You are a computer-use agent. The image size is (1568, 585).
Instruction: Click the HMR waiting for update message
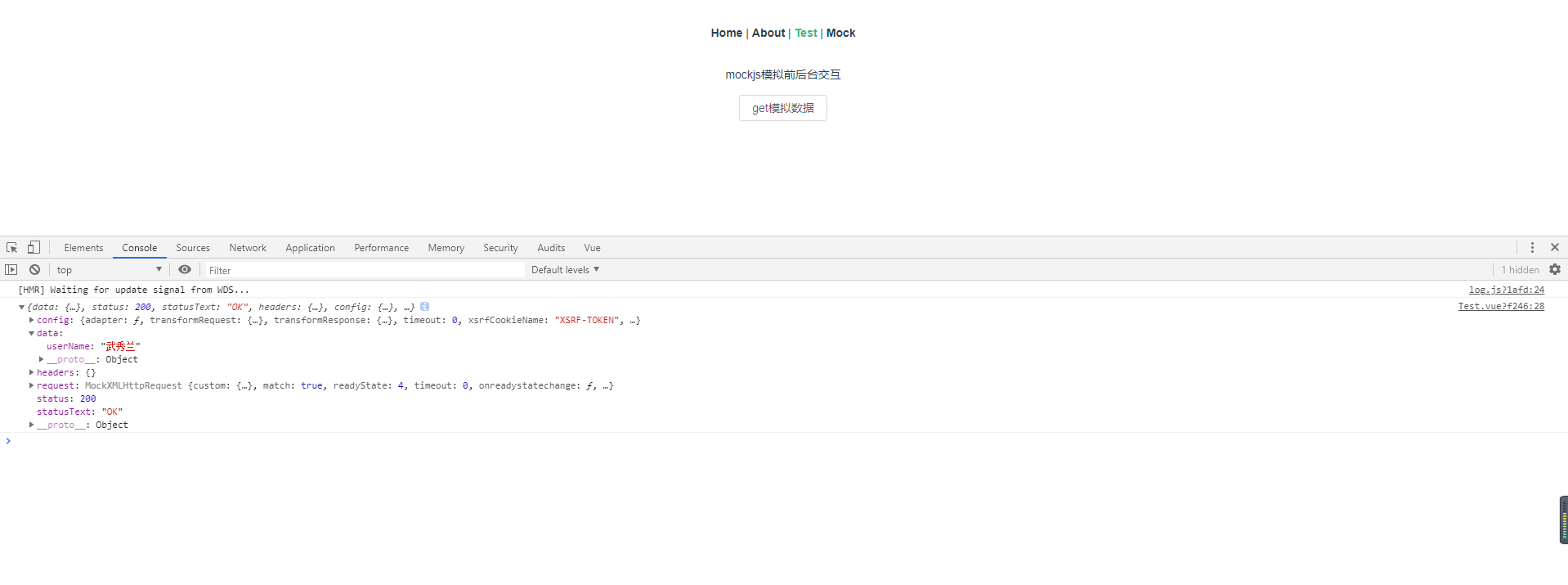(x=134, y=290)
